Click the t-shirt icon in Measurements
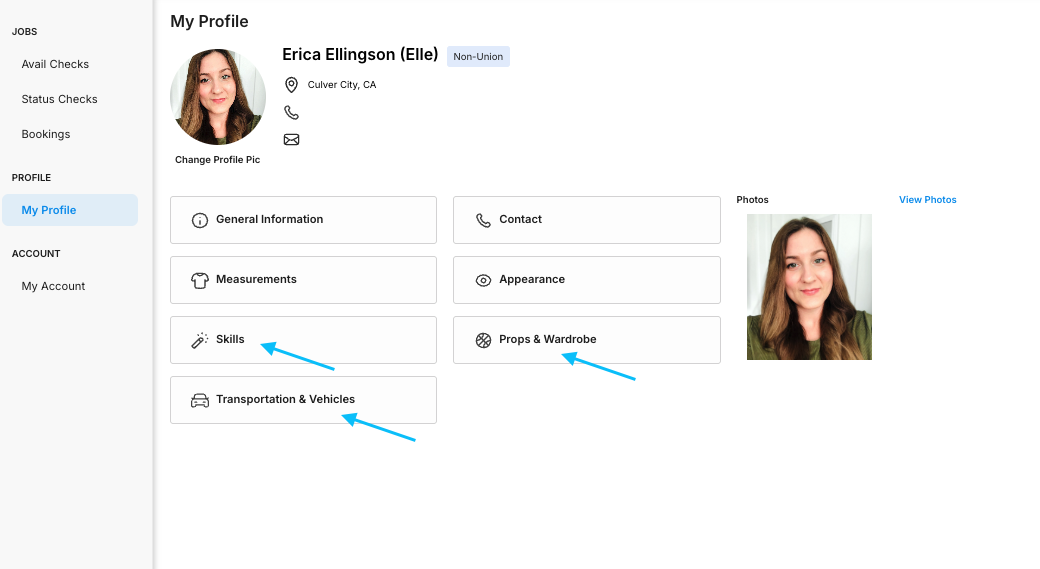The width and height of the screenshot is (1040, 569). pos(200,281)
